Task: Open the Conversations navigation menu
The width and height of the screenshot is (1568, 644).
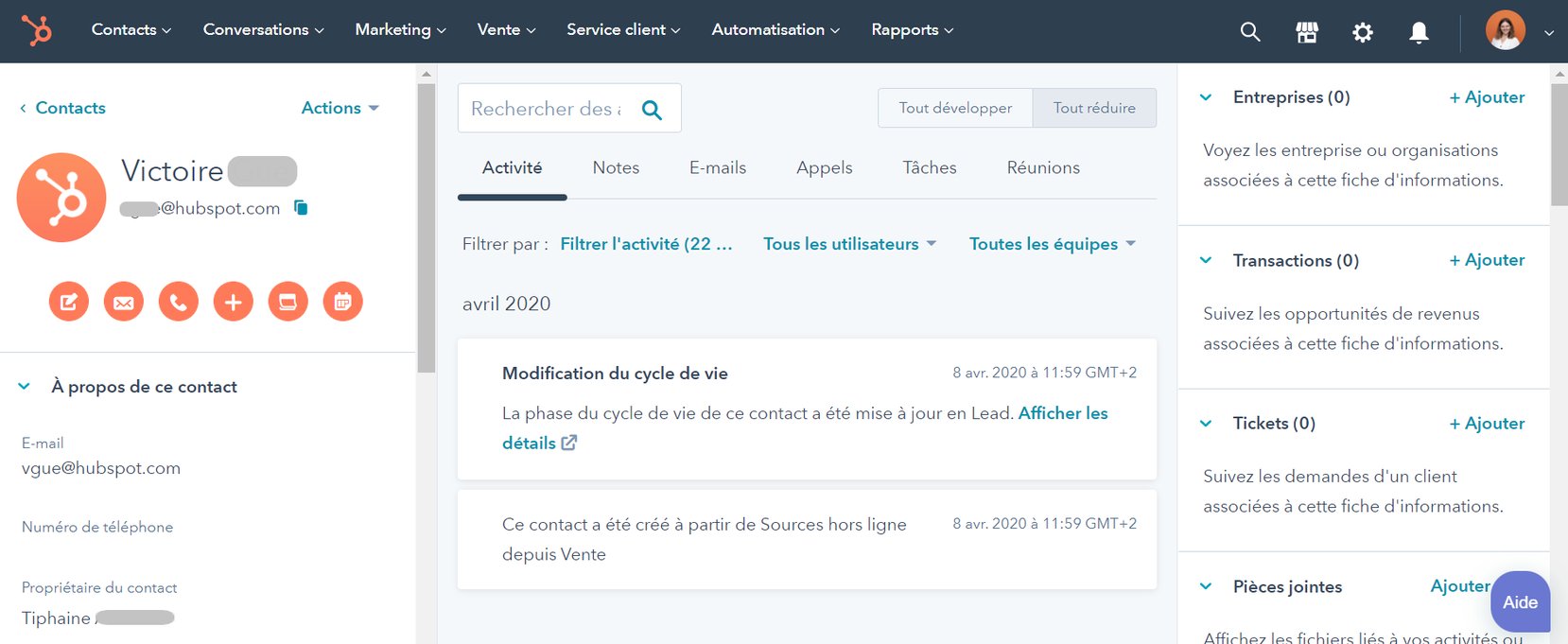Action: click(264, 29)
